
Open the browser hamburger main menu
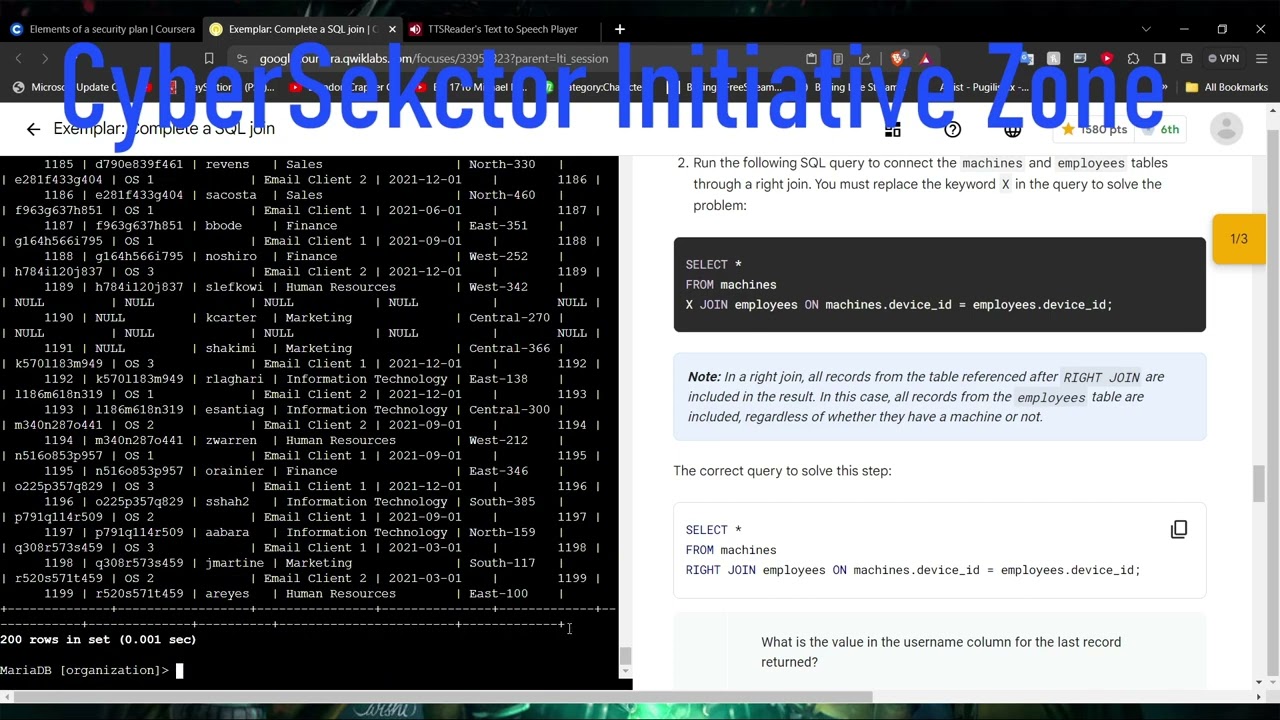1261,59
